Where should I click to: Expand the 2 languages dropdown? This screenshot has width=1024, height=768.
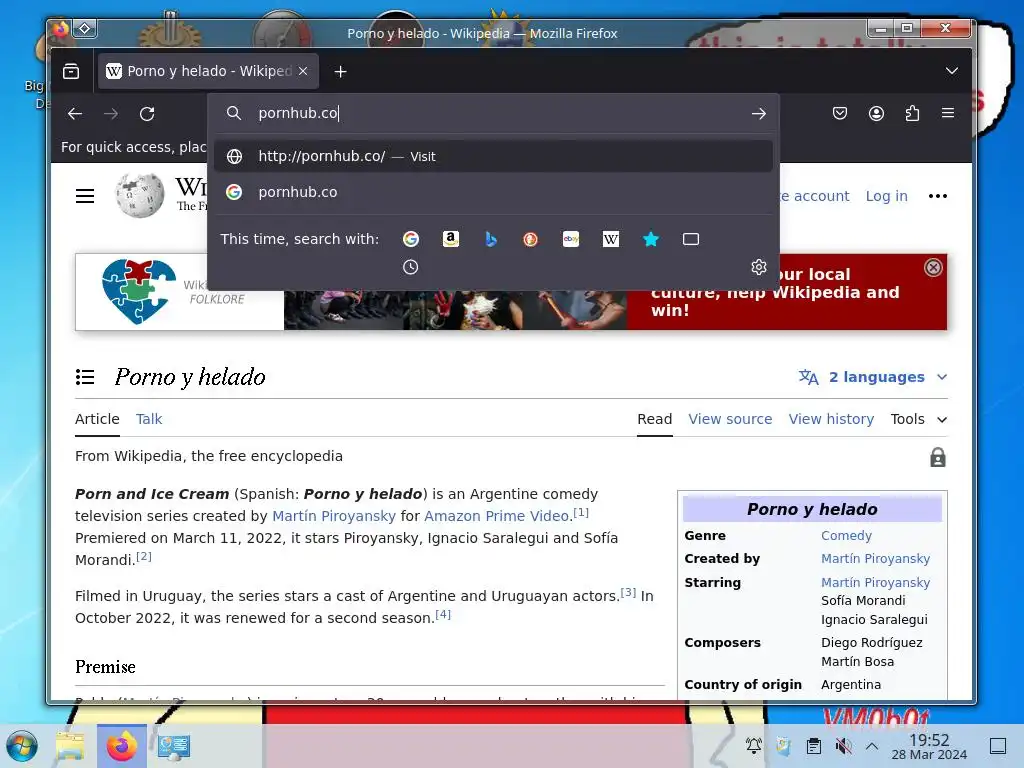873,377
